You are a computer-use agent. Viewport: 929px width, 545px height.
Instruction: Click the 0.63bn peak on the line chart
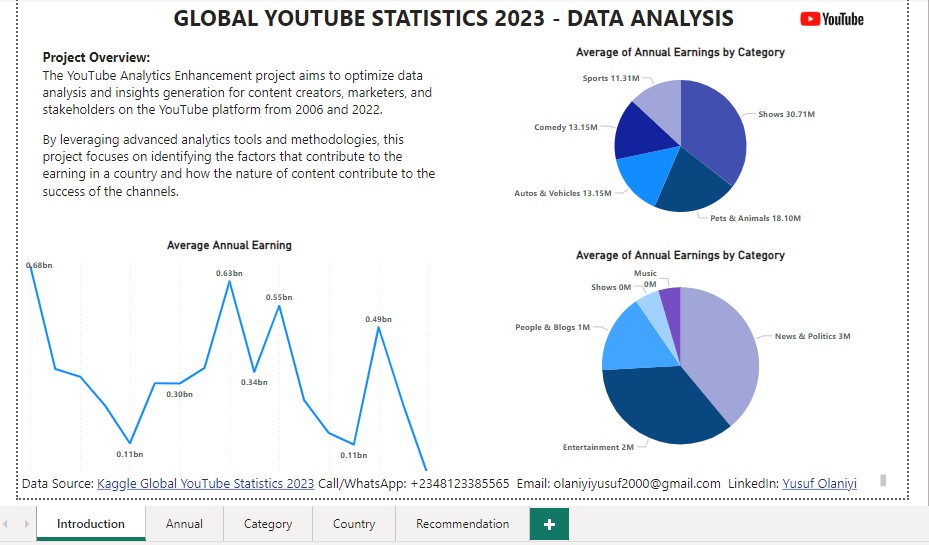(230, 281)
